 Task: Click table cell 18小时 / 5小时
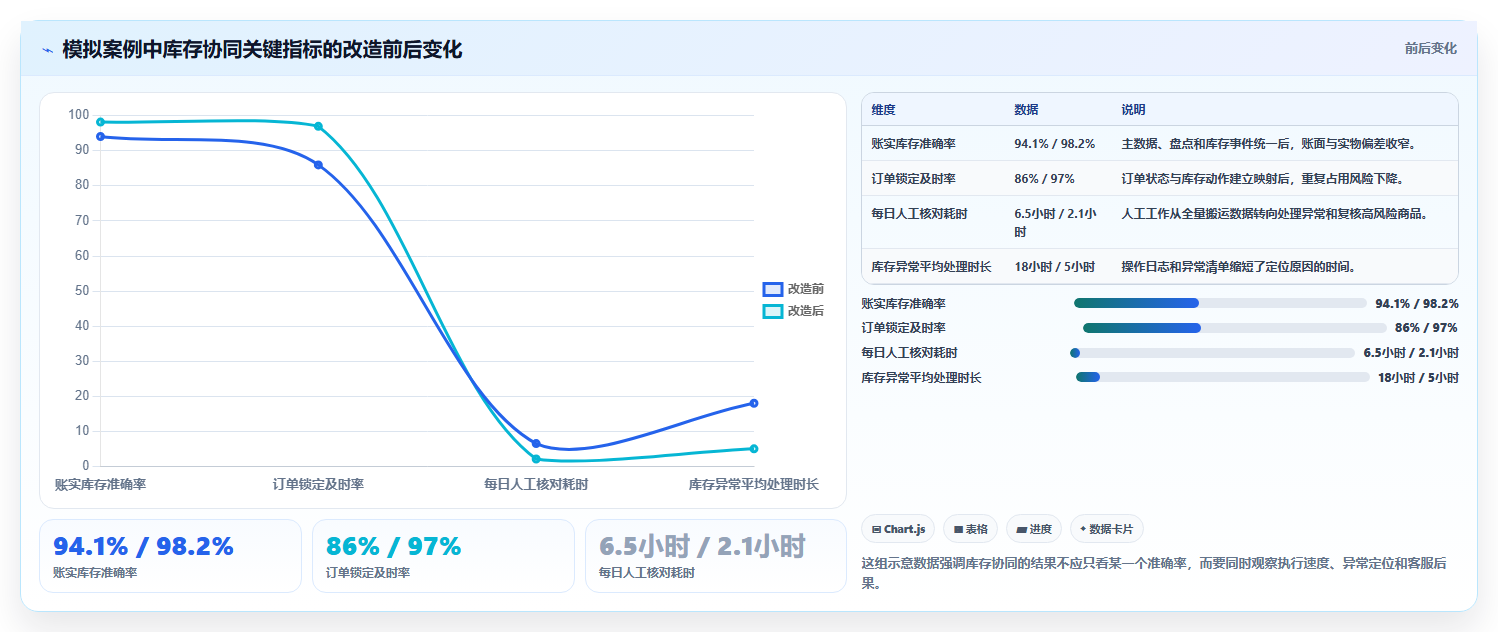click(1054, 267)
